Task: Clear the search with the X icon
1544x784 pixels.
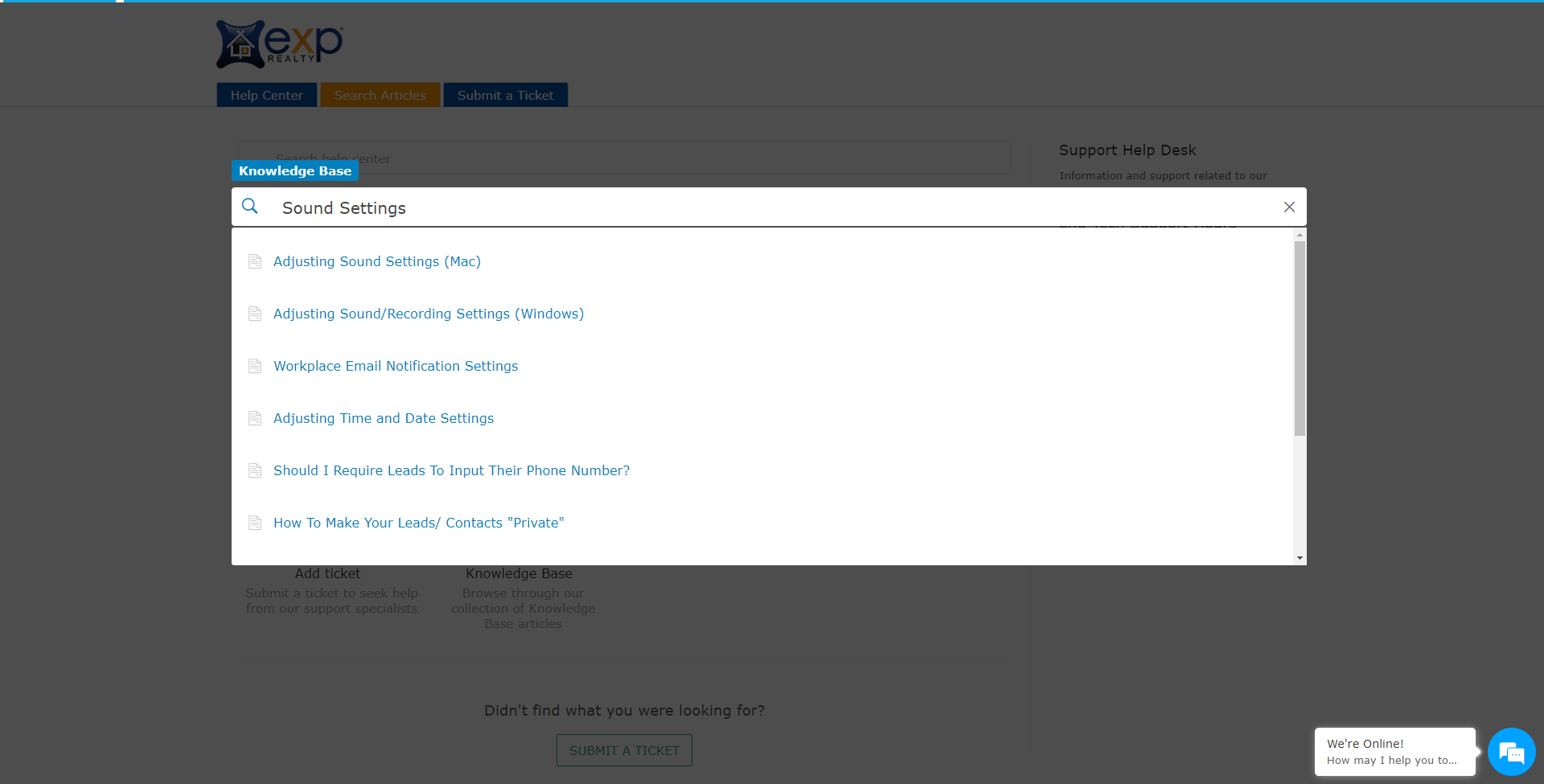Action: [x=1289, y=207]
